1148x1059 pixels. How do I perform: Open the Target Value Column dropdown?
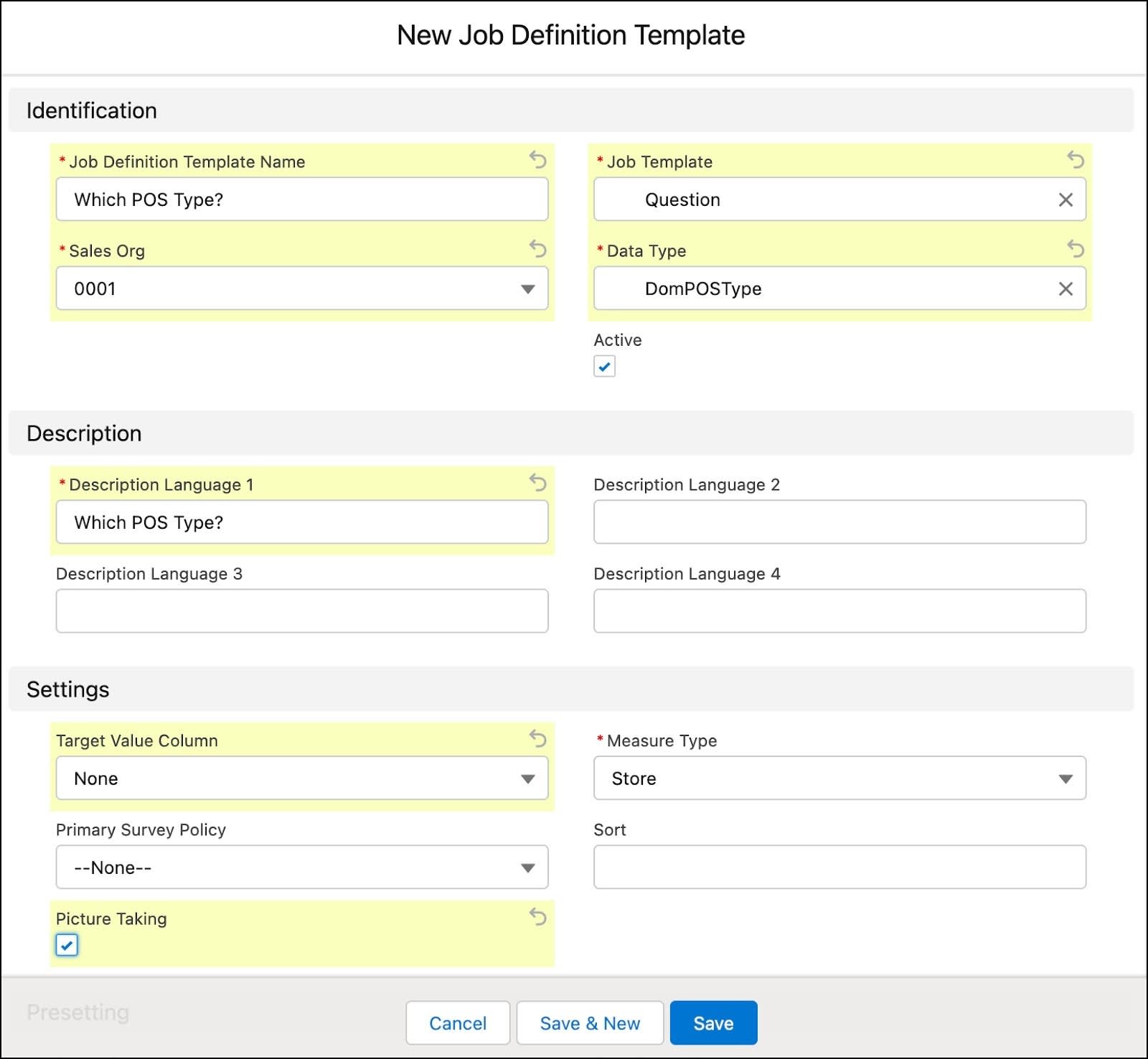point(302,778)
